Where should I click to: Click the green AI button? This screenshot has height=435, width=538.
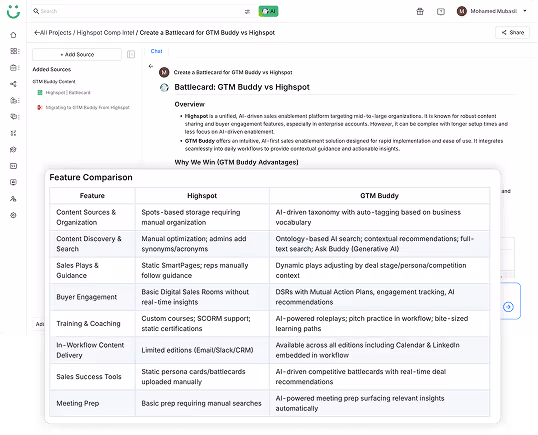[268, 11]
